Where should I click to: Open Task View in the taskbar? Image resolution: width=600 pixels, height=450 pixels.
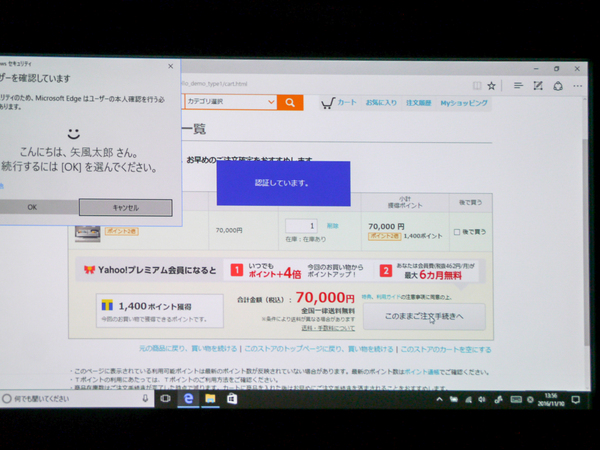pos(165,399)
